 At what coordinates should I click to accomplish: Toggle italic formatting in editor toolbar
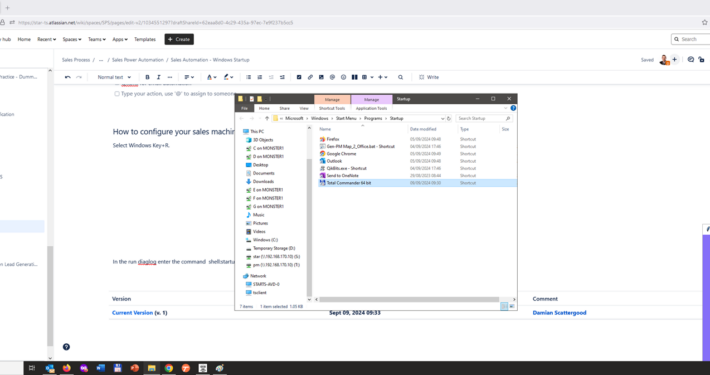(x=158, y=77)
